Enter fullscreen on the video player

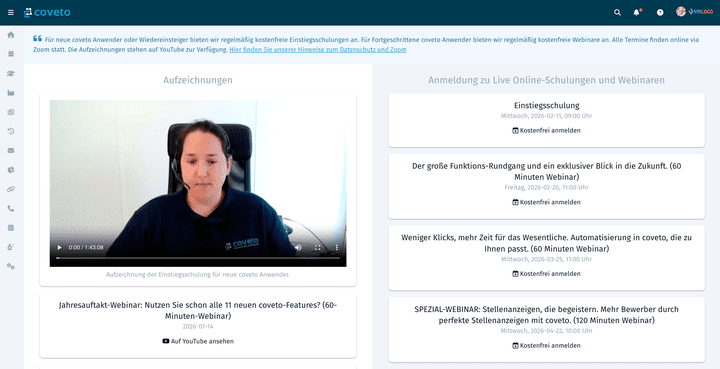(317, 247)
